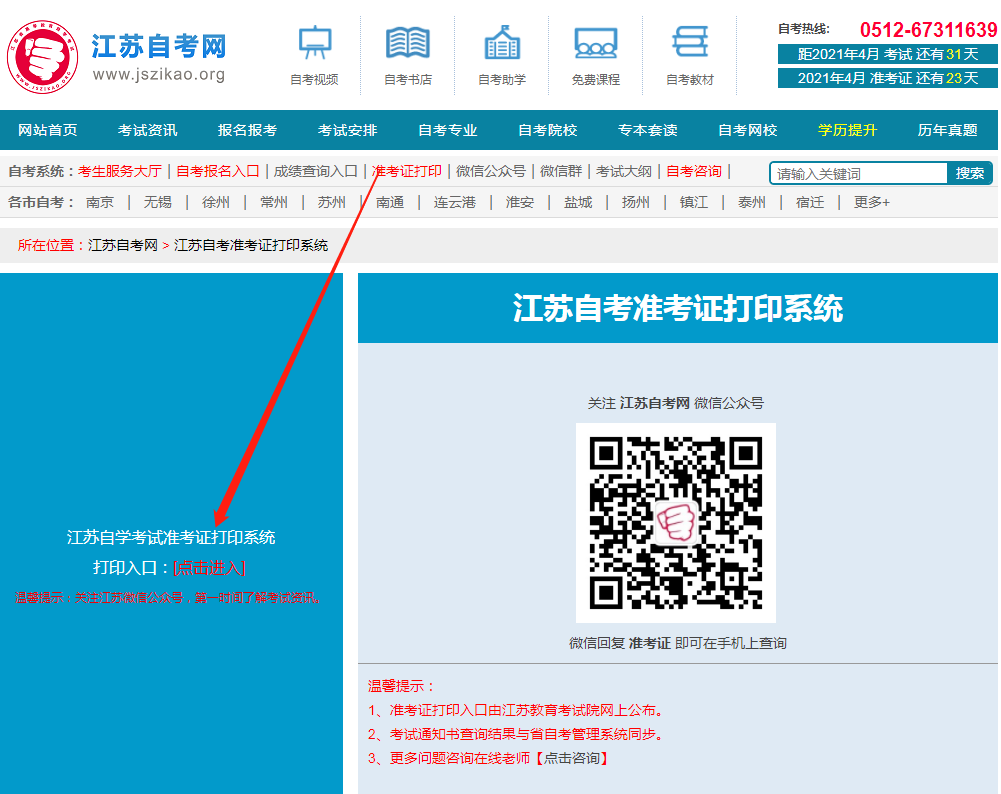Open 自考专业 navigation item
This screenshot has height=794, width=1001.
pyautogui.click(x=448, y=130)
